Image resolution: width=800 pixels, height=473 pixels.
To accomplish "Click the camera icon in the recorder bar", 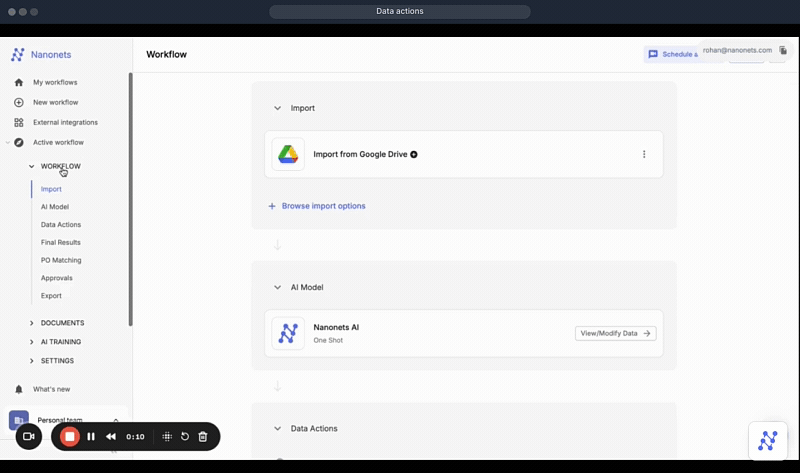I will (28, 437).
